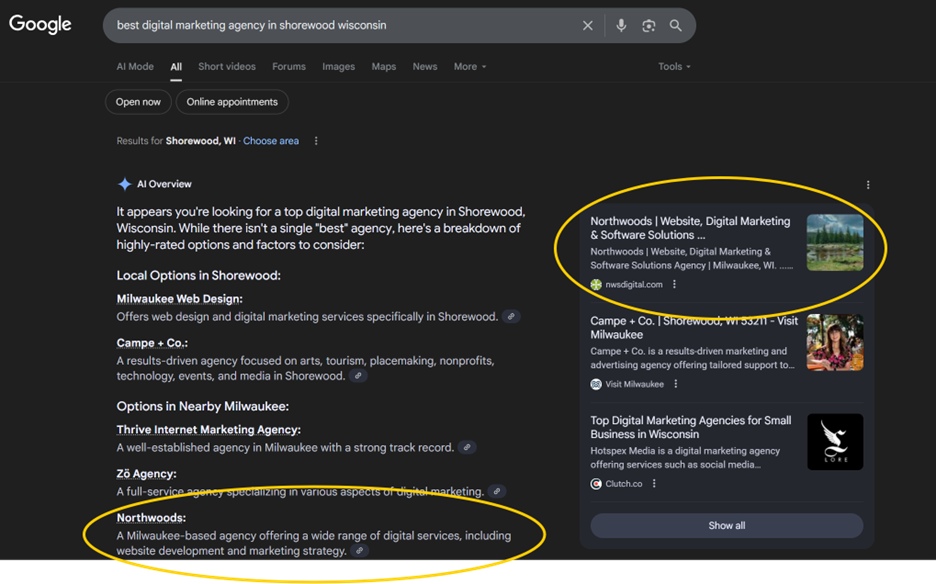The image size is (936, 584).
Task: Switch to the AI Mode tab
Action: (135, 67)
